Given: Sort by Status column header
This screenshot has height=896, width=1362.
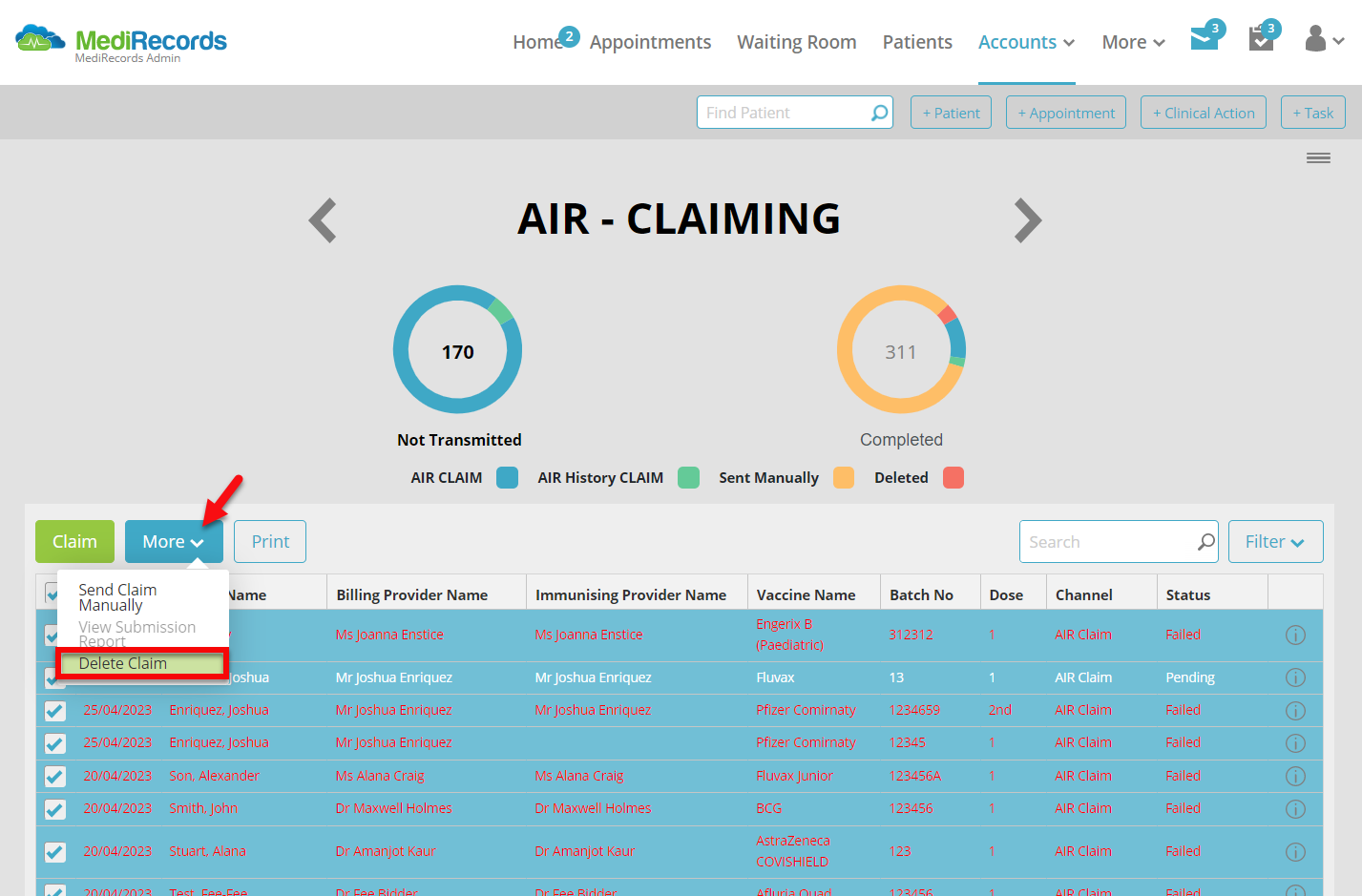Looking at the screenshot, I should [1187, 594].
